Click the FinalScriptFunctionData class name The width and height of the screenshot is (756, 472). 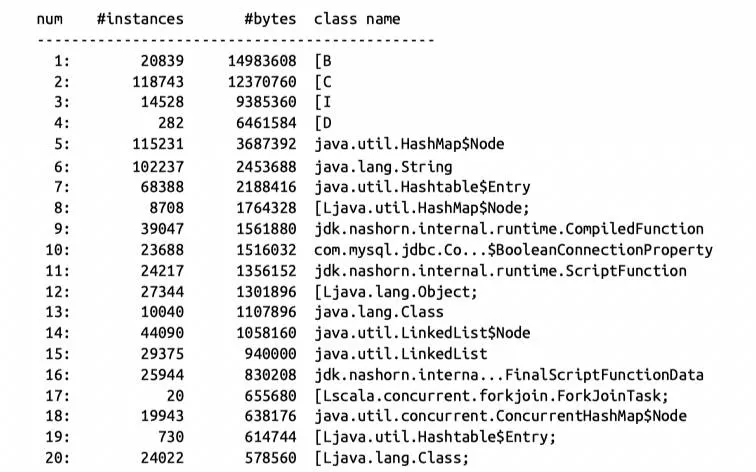tap(509, 375)
